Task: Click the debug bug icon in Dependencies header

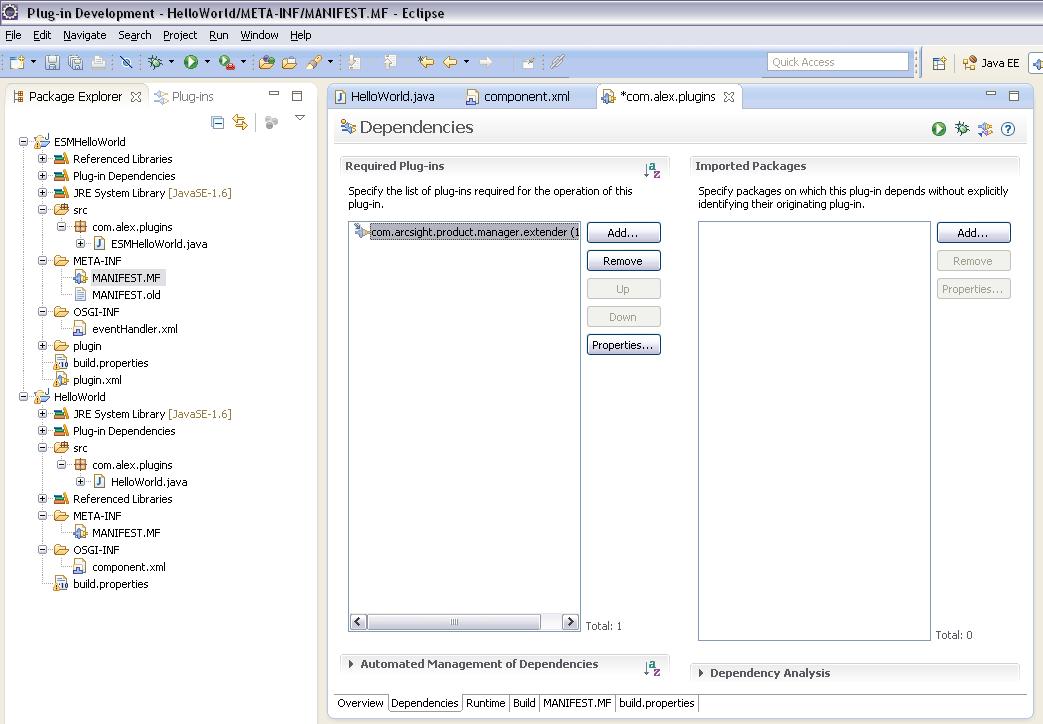Action: 962,128
